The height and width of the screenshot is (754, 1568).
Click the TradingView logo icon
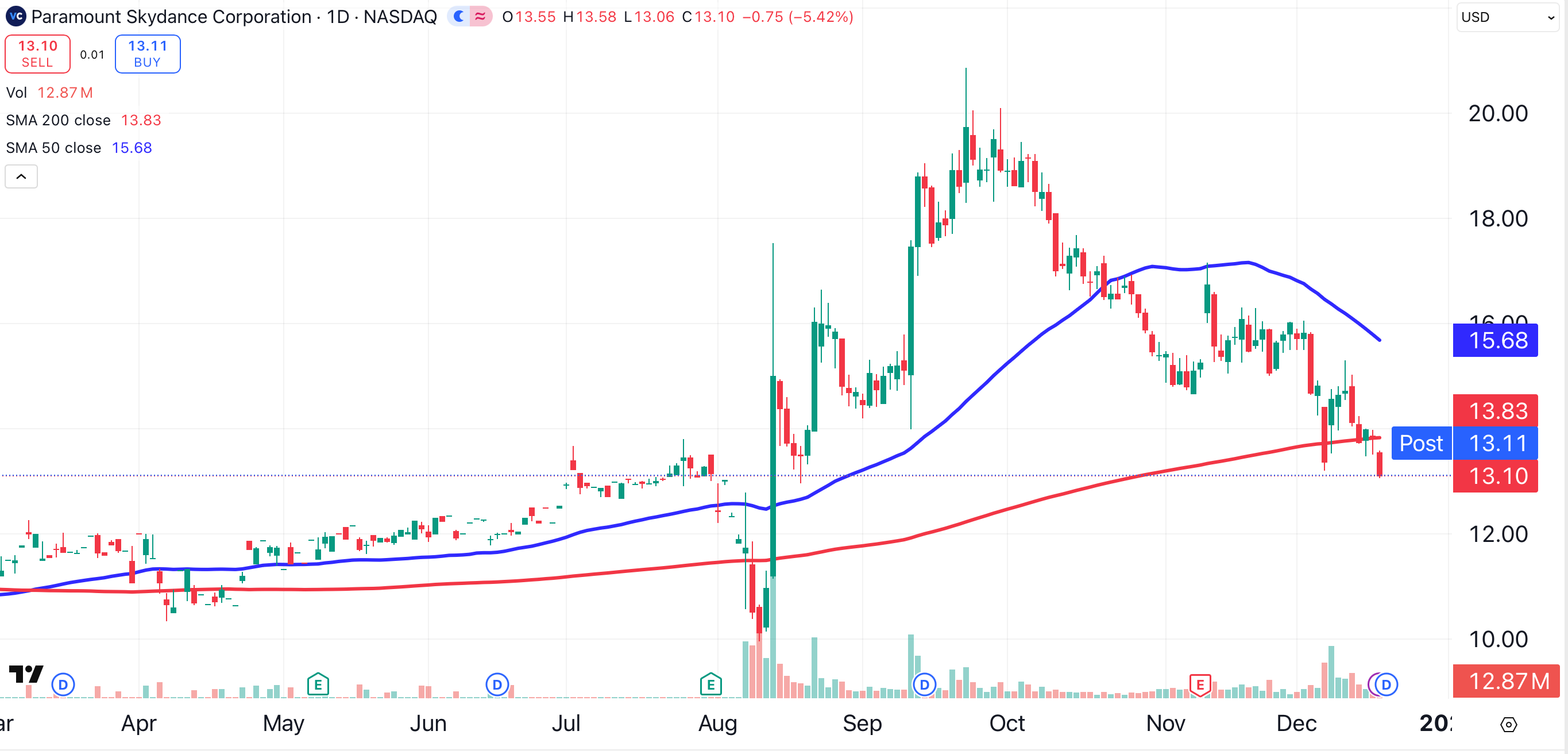tap(26, 674)
